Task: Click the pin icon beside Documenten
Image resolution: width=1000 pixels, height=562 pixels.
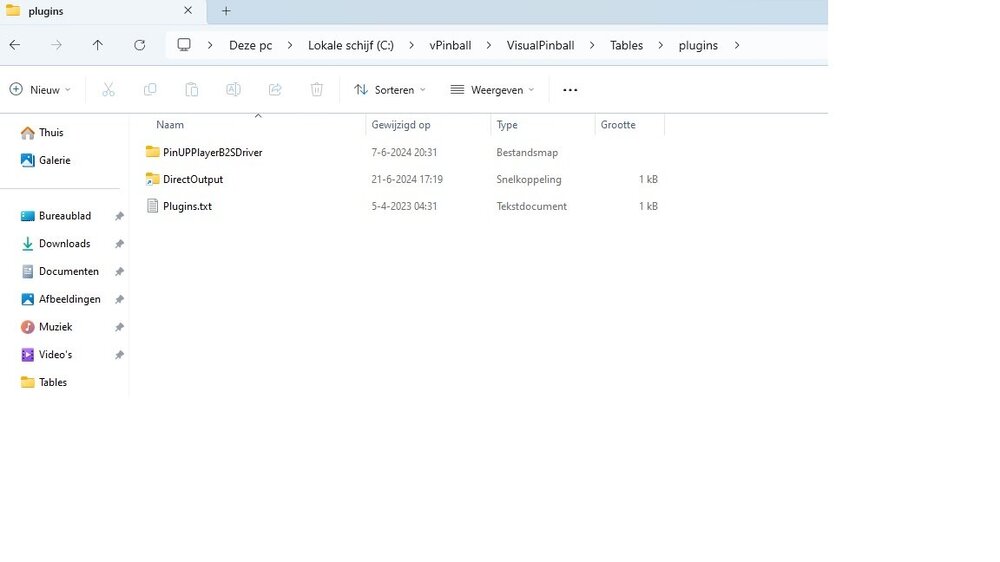Action: (x=119, y=272)
